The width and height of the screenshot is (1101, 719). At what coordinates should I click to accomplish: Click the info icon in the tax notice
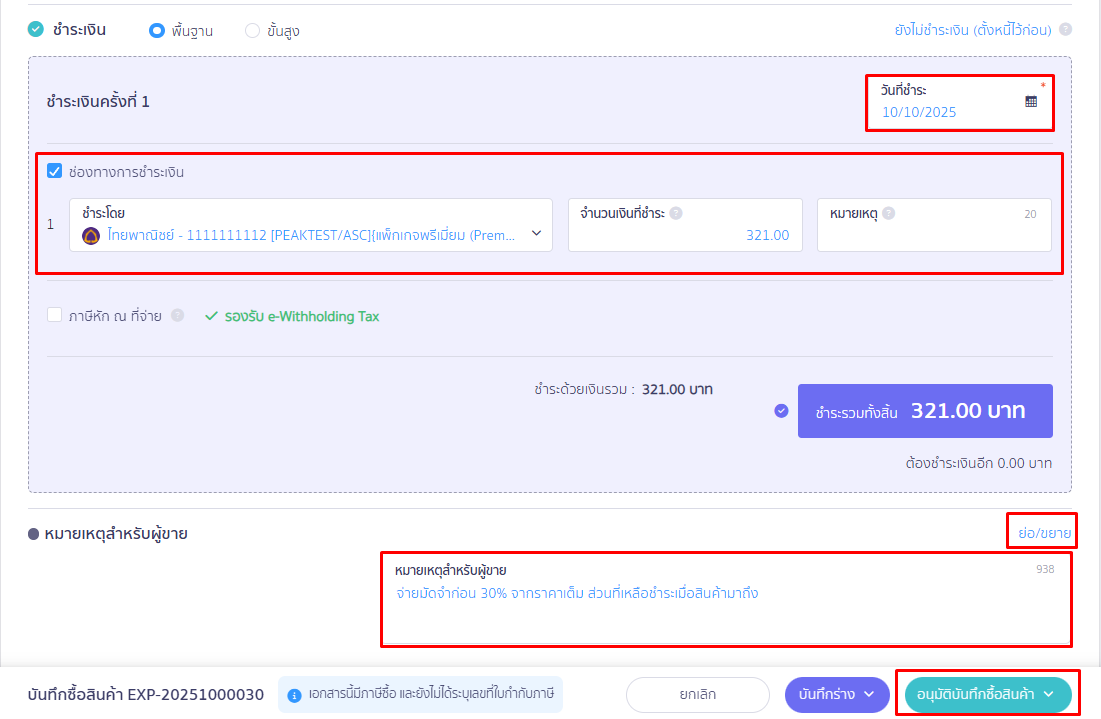(295, 695)
